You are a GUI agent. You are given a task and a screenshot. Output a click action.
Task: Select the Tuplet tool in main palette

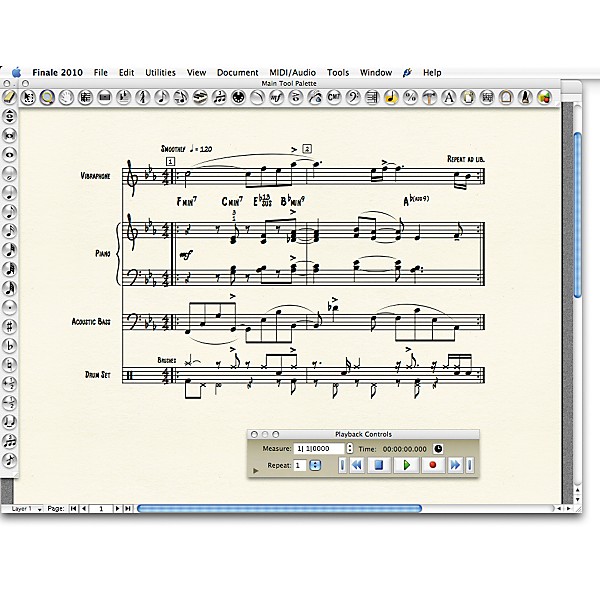click(x=219, y=98)
